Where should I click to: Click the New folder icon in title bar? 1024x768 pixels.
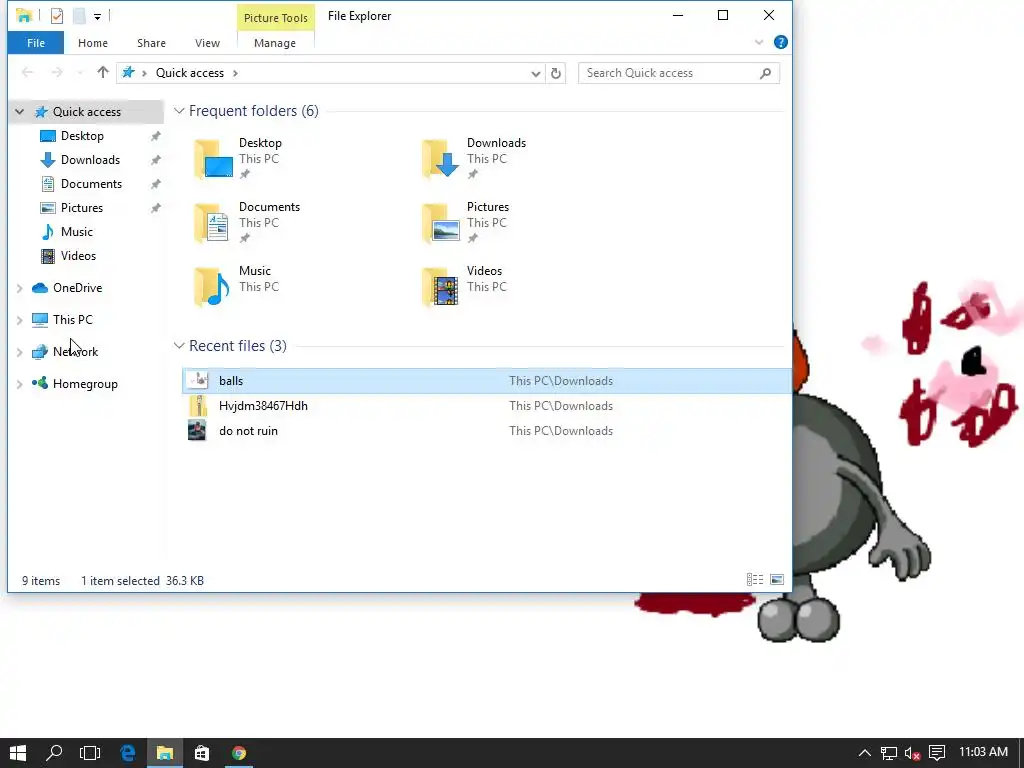click(x=79, y=16)
